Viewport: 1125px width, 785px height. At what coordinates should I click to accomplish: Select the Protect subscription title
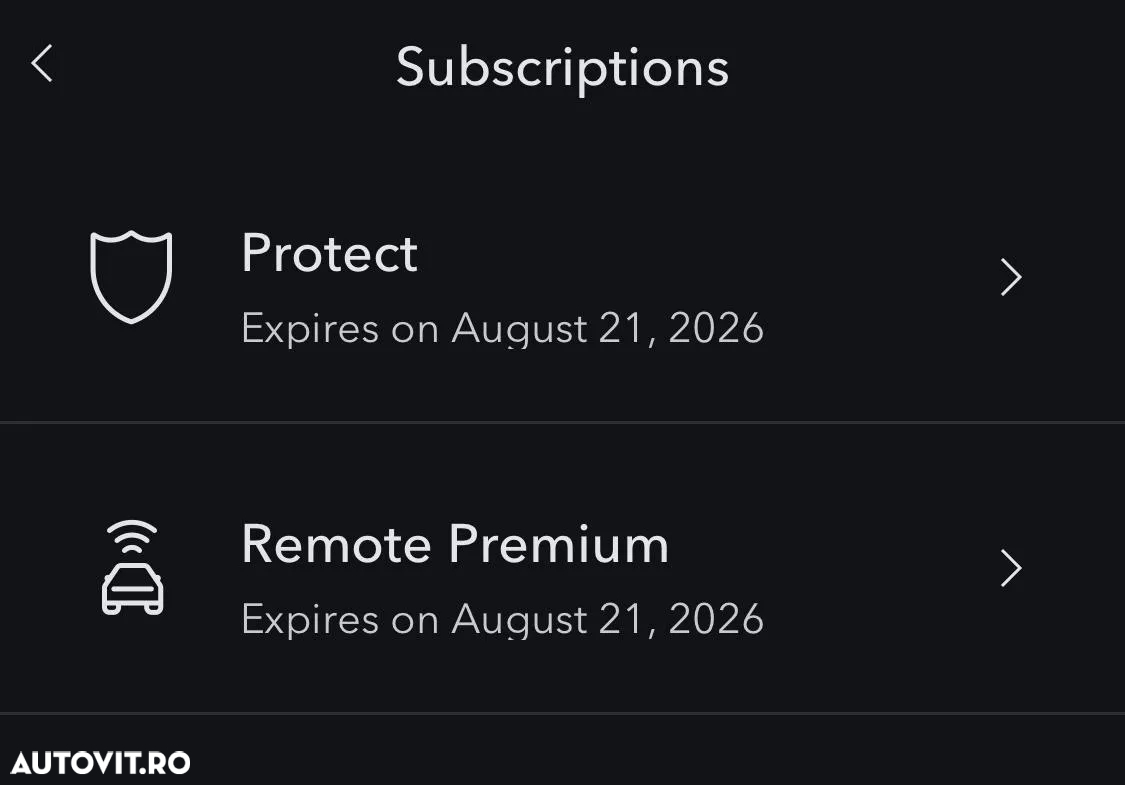tap(329, 253)
